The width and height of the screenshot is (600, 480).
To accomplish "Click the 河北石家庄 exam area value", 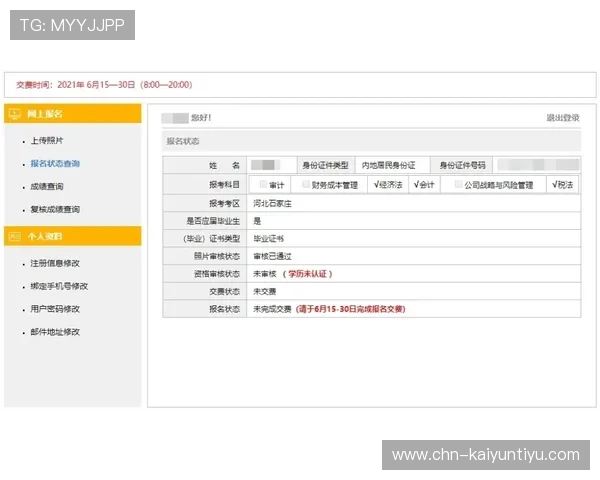I will click(x=272, y=204).
